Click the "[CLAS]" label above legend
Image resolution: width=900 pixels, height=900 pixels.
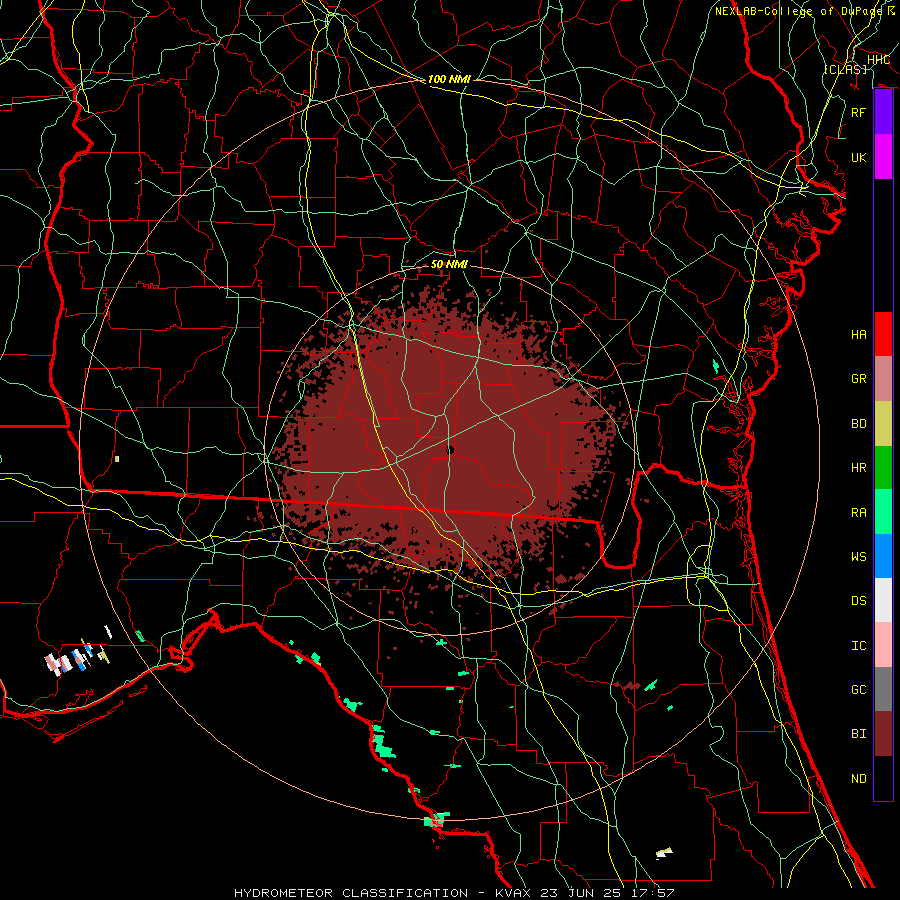tap(845, 69)
